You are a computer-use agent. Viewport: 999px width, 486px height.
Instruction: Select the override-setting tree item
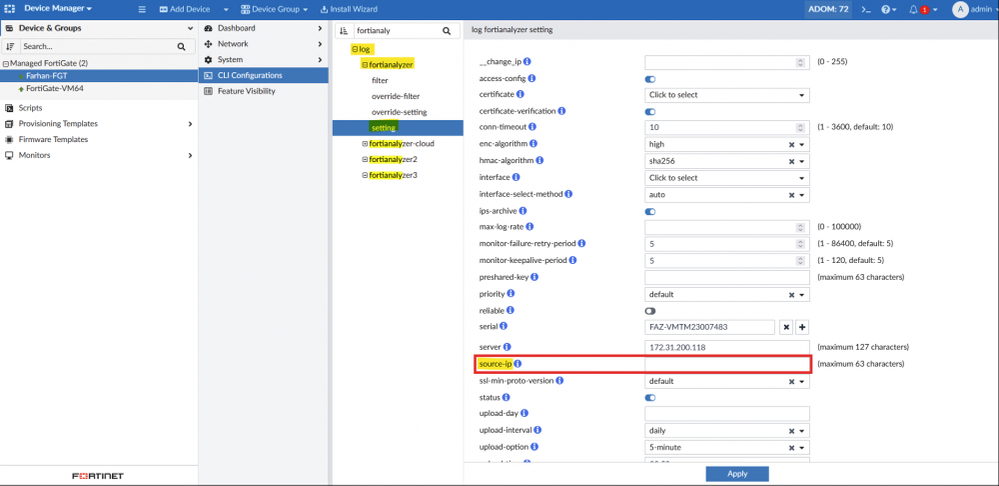(399, 112)
